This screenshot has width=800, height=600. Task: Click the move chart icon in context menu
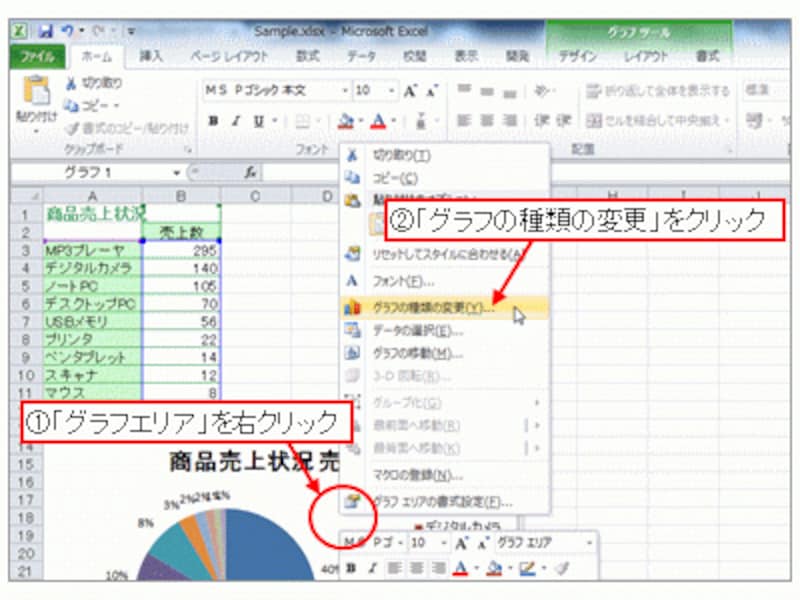(353, 354)
